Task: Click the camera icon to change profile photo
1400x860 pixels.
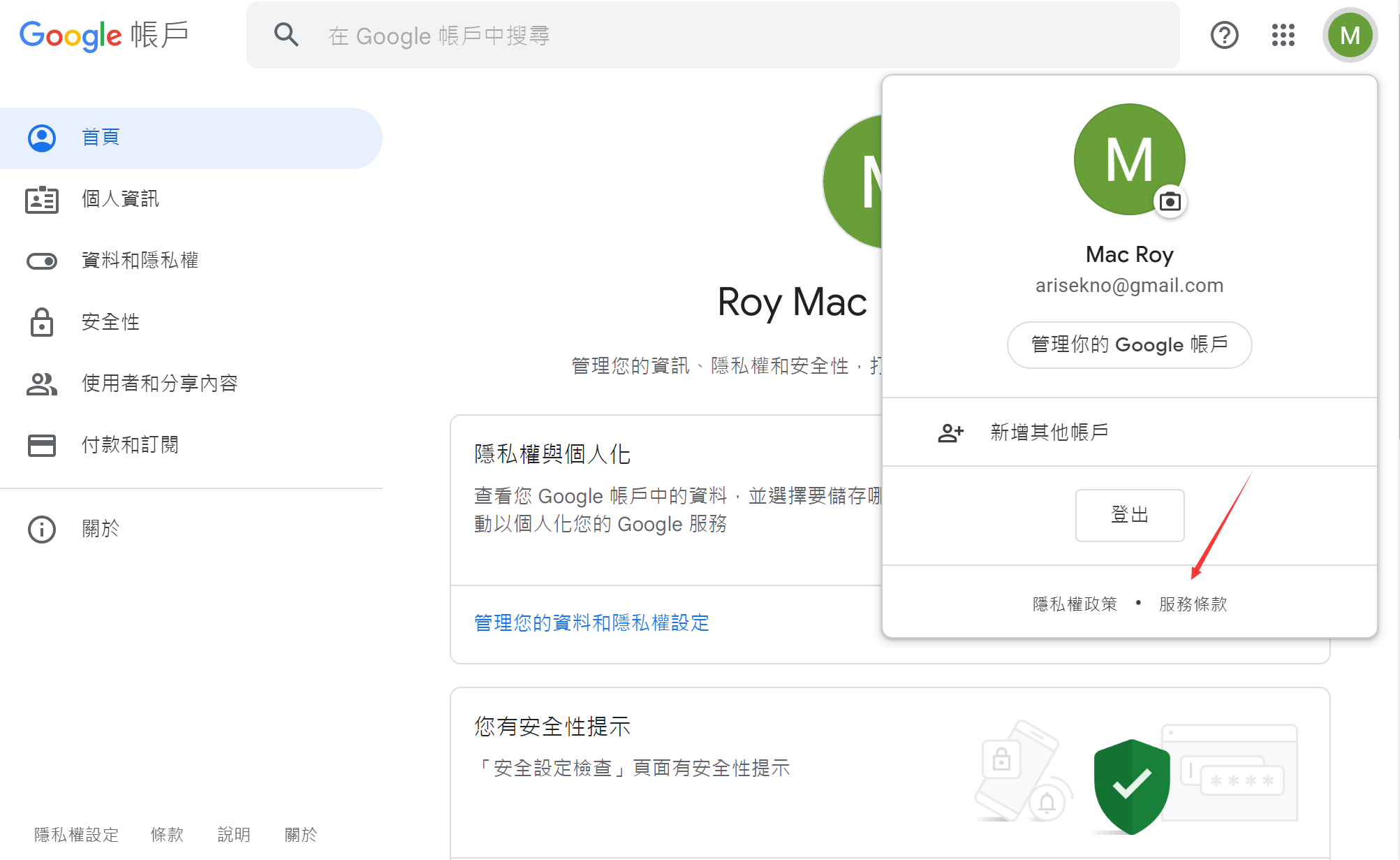Action: (1170, 202)
